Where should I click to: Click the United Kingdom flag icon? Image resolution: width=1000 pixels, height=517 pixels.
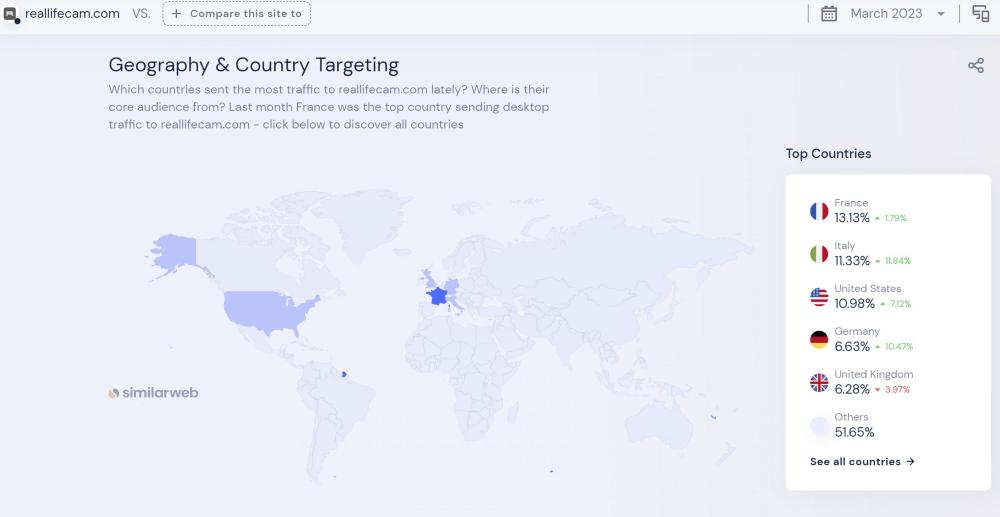click(x=819, y=383)
